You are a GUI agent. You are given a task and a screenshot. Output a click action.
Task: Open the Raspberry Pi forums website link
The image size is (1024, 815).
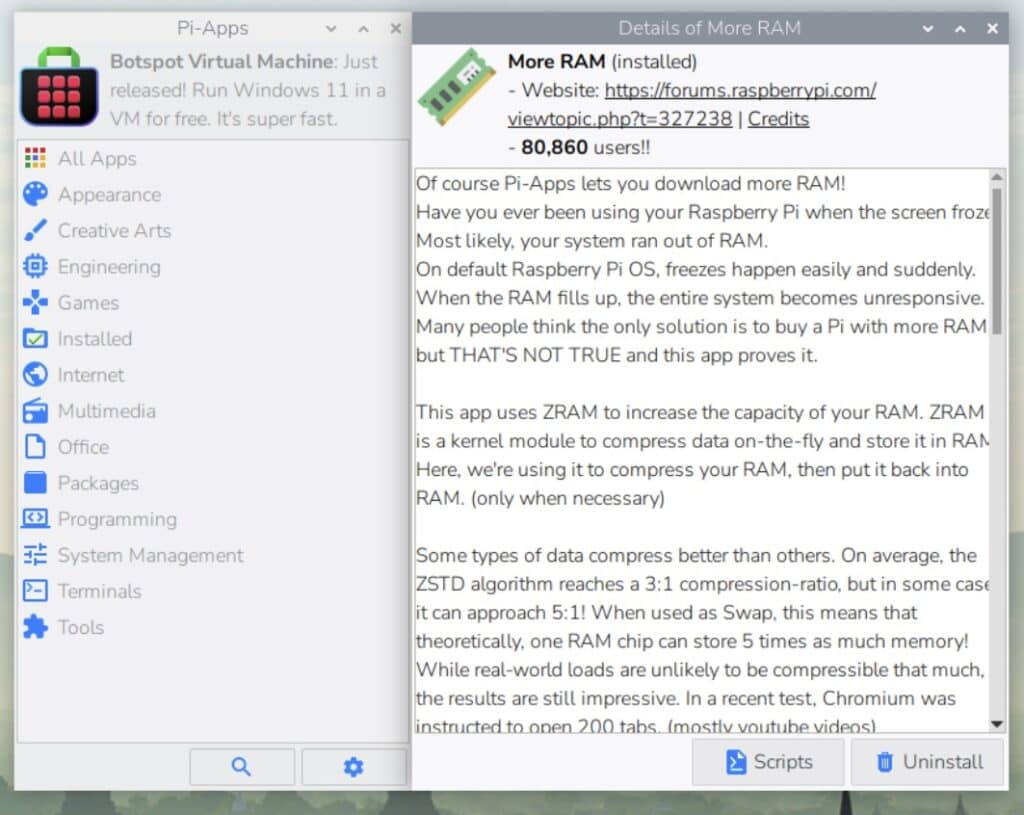[740, 91]
